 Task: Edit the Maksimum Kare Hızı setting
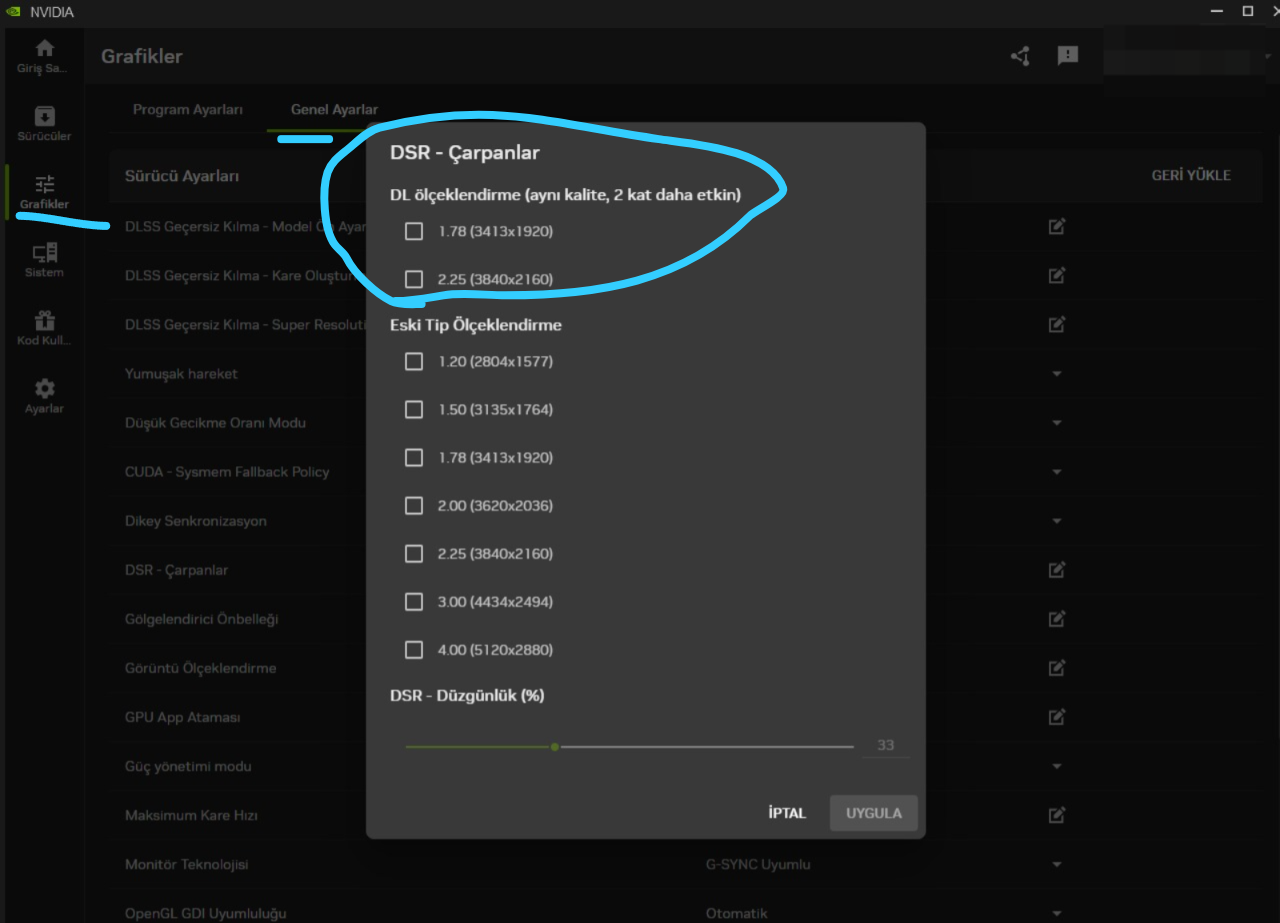click(1057, 815)
